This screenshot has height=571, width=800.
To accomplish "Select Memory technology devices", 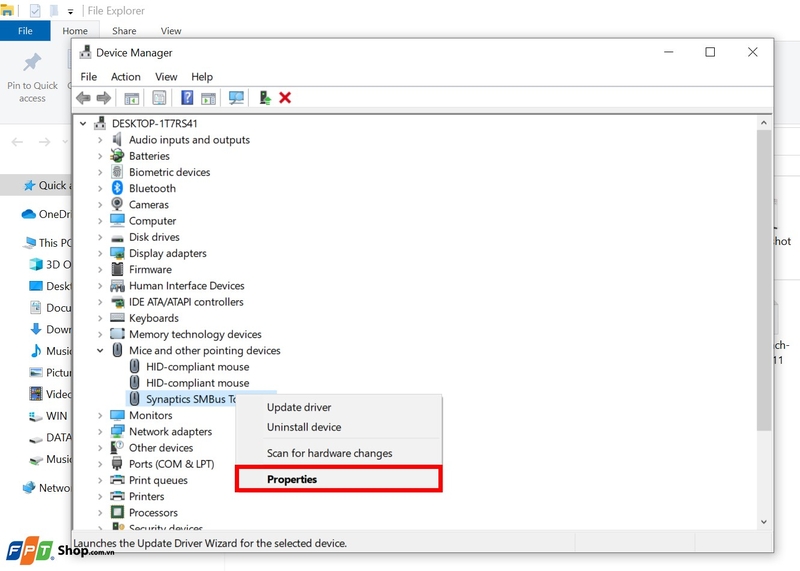I will tap(195, 334).
